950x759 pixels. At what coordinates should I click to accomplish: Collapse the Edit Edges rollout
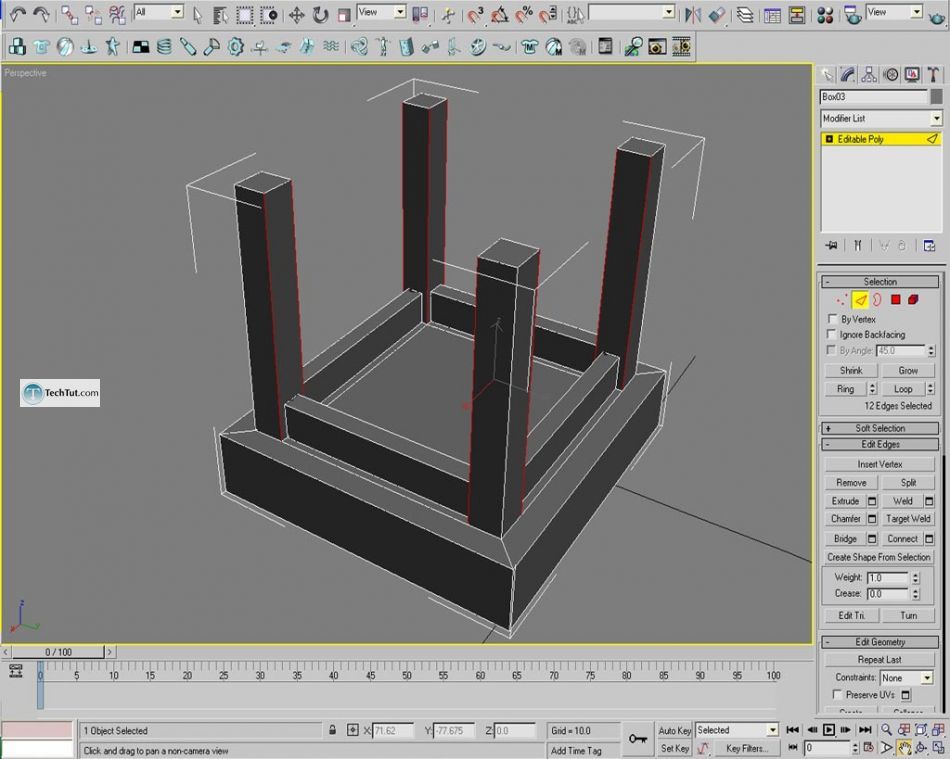coord(880,445)
